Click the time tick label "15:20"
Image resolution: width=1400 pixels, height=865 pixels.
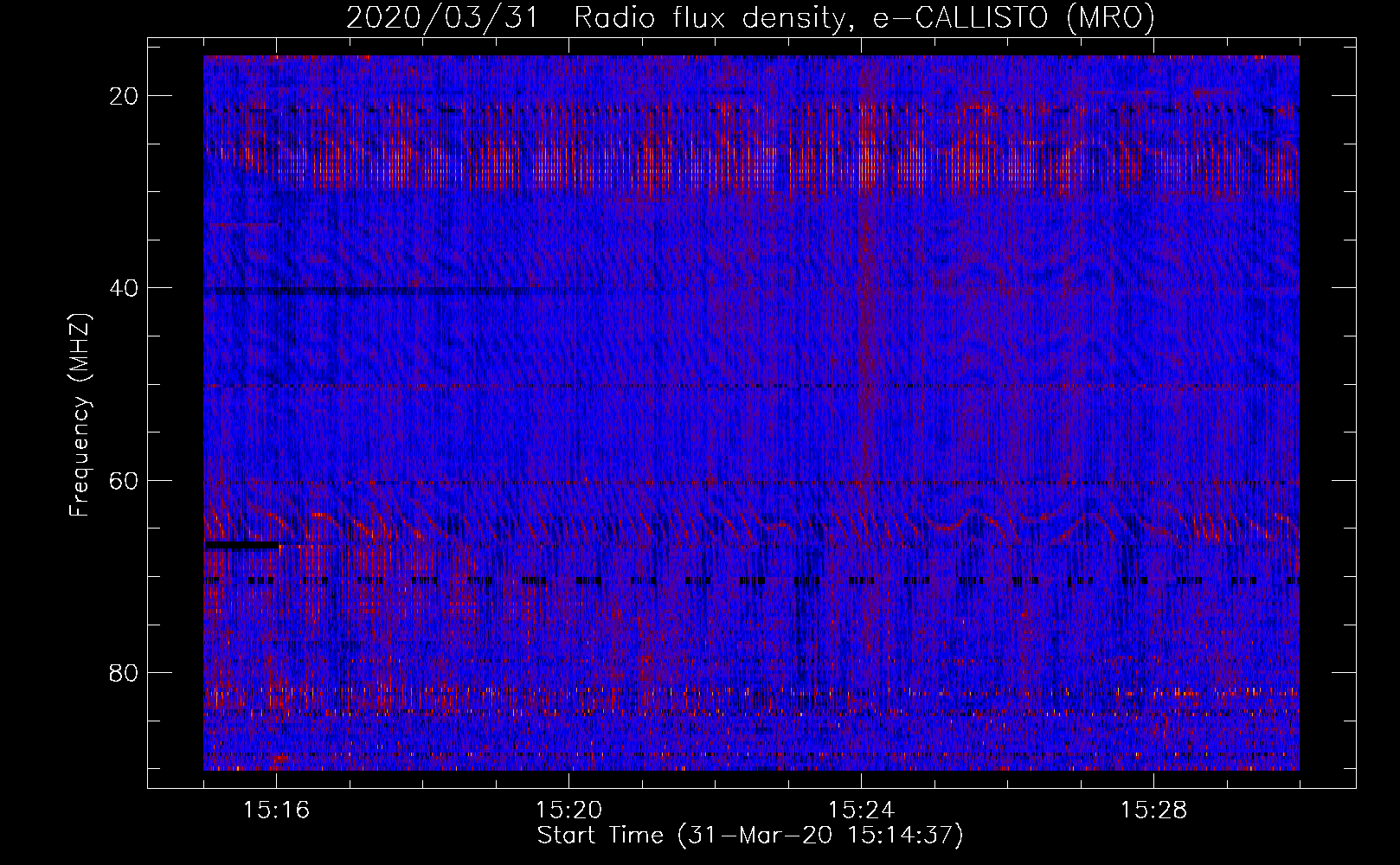[568, 811]
